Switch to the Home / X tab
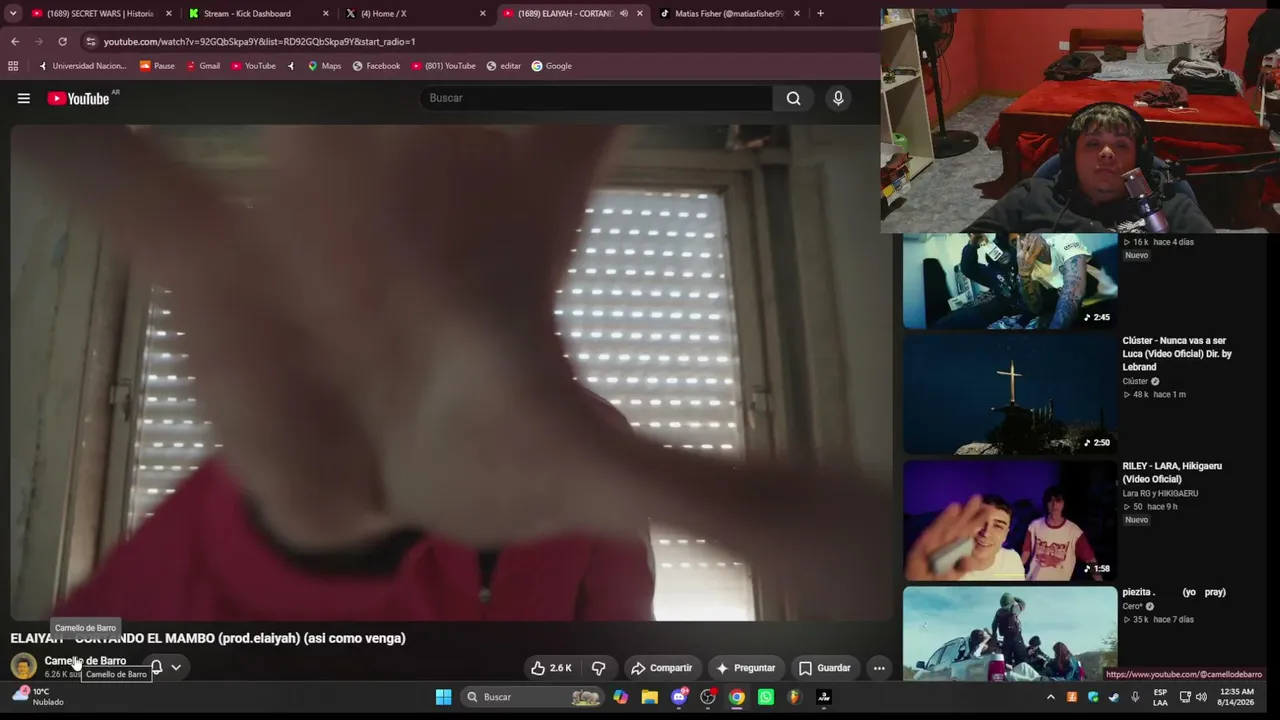 coord(417,14)
